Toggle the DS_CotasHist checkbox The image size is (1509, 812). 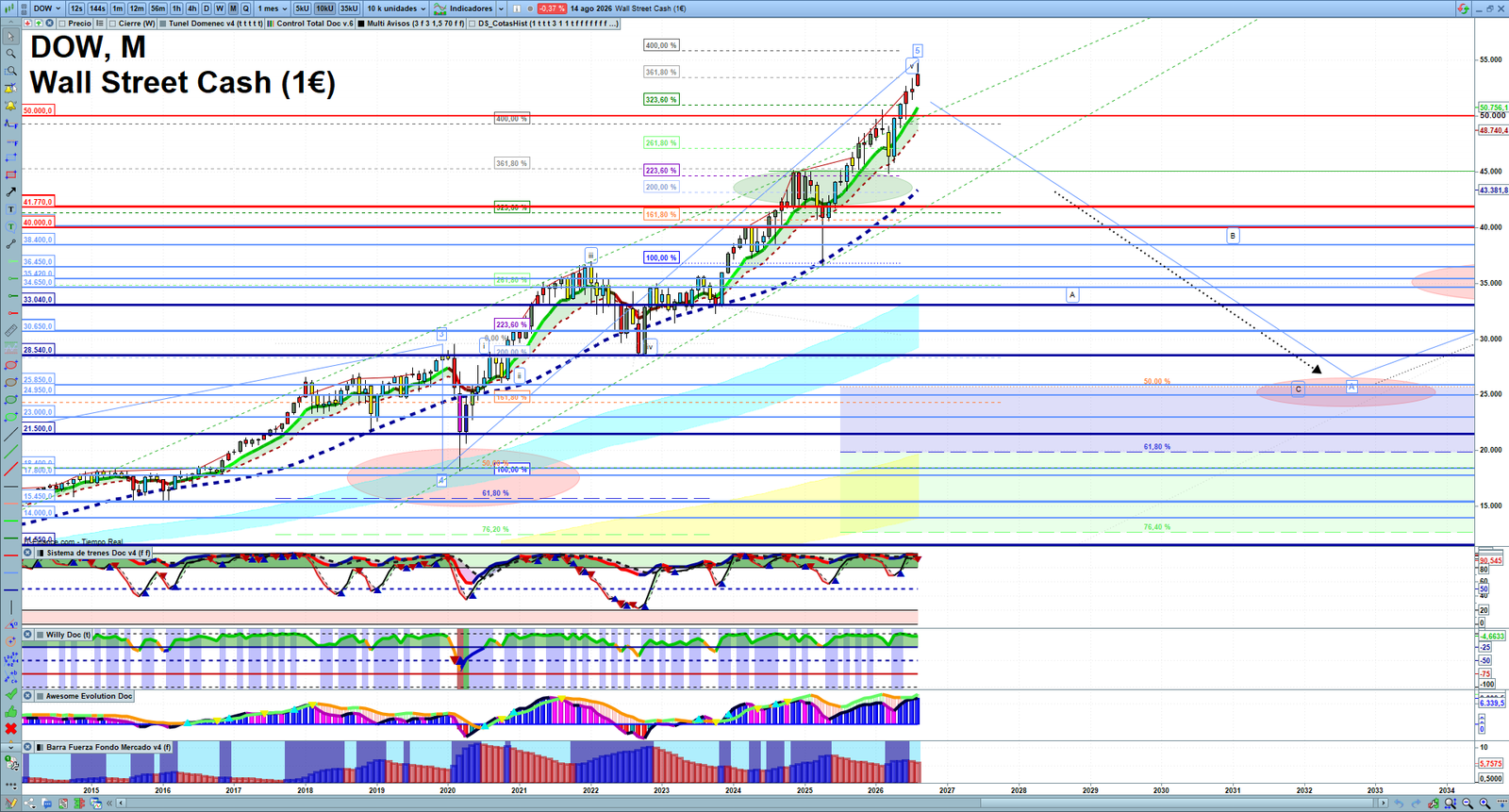472,24
